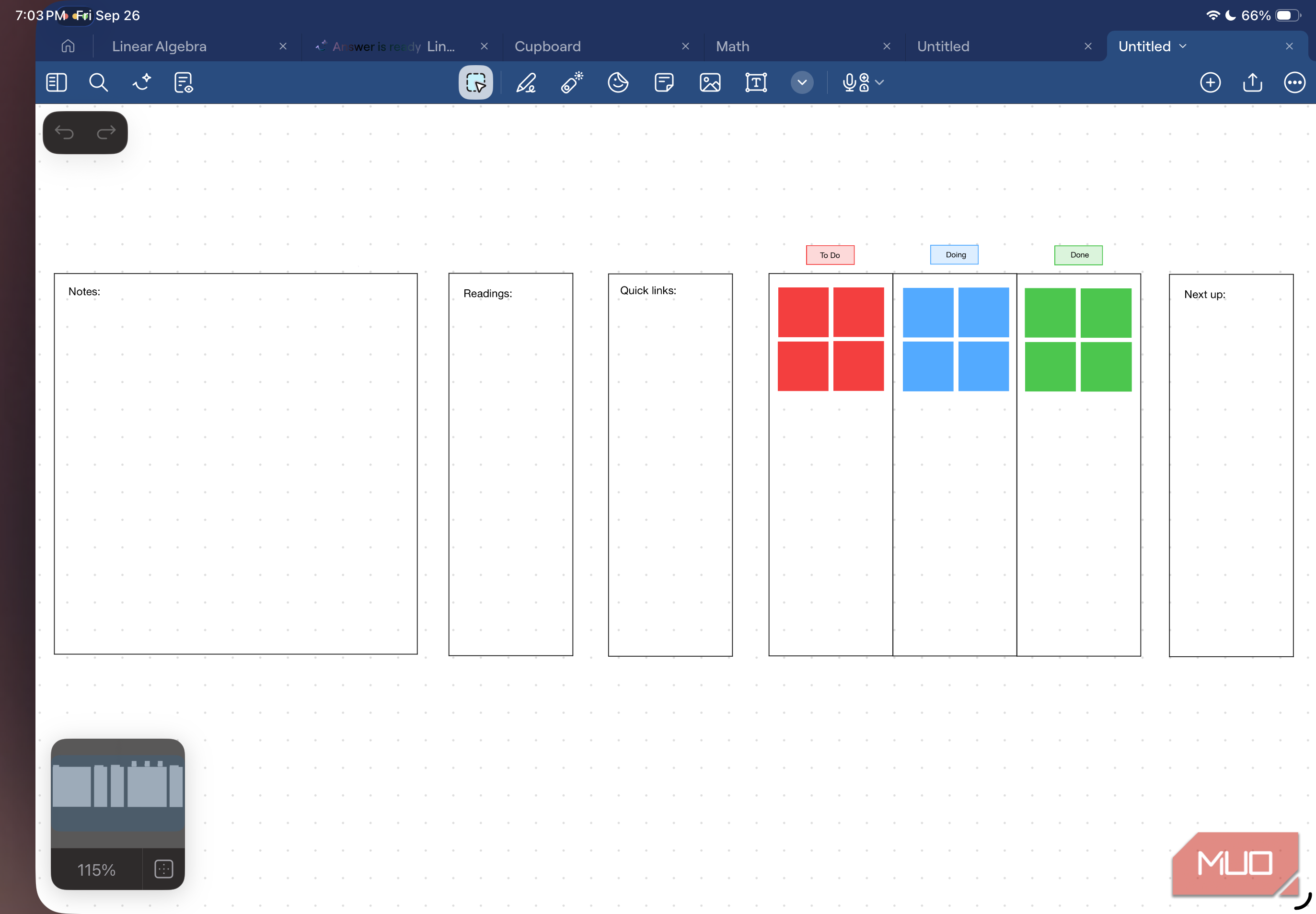Expand active Untitled tab dropdown chevron

[1182, 46]
